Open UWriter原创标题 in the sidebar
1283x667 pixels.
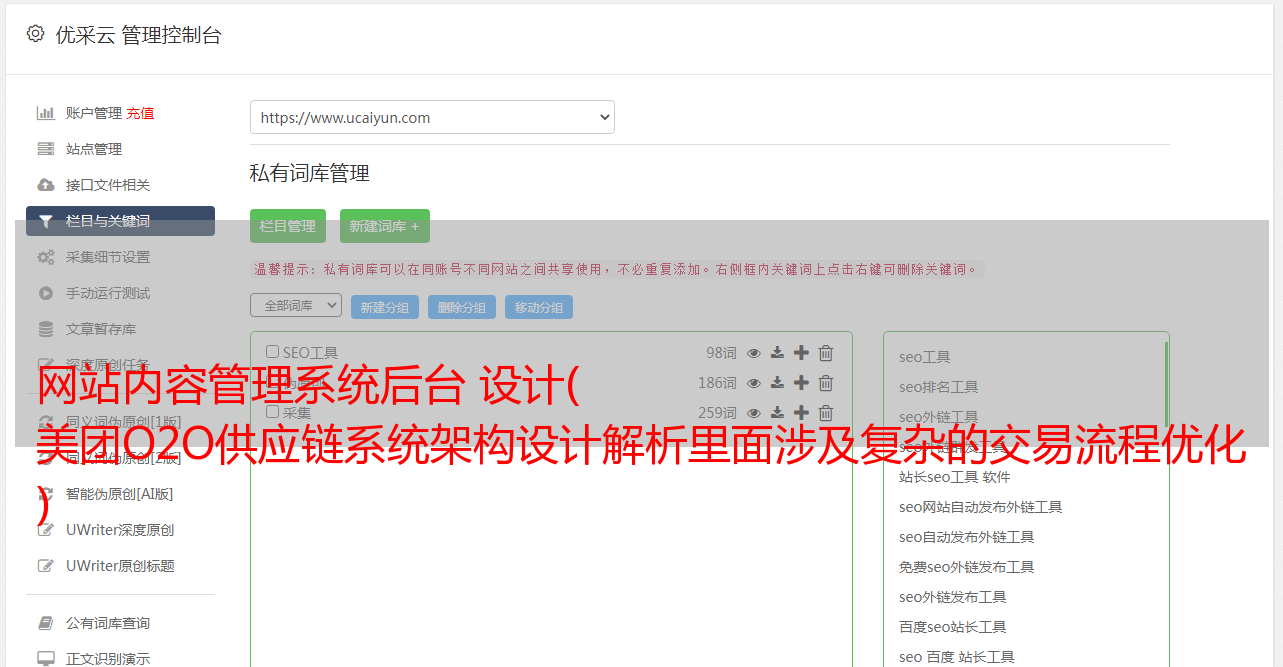point(120,566)
